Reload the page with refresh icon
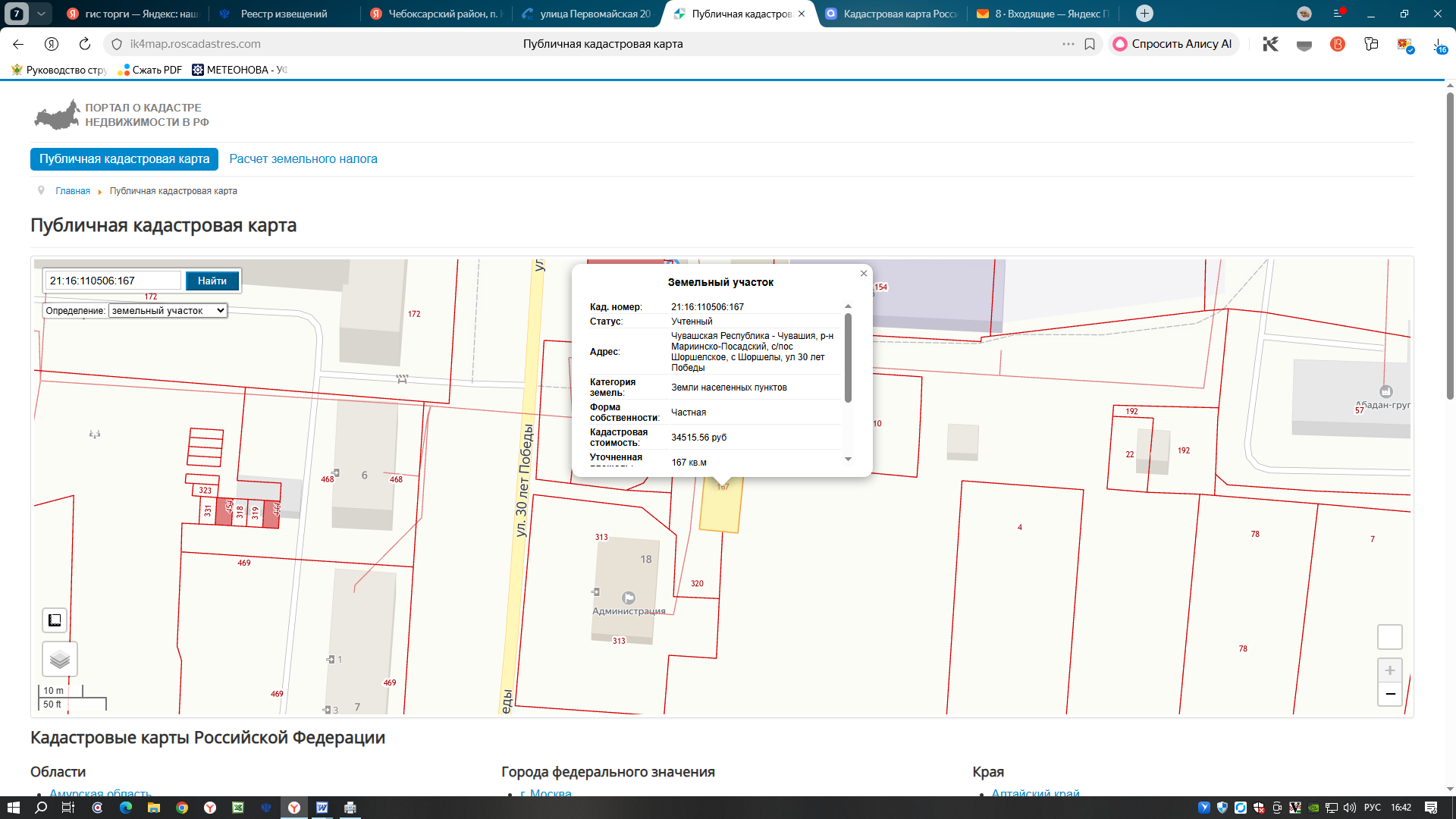 pyautogui.click(x=85, y=44)
